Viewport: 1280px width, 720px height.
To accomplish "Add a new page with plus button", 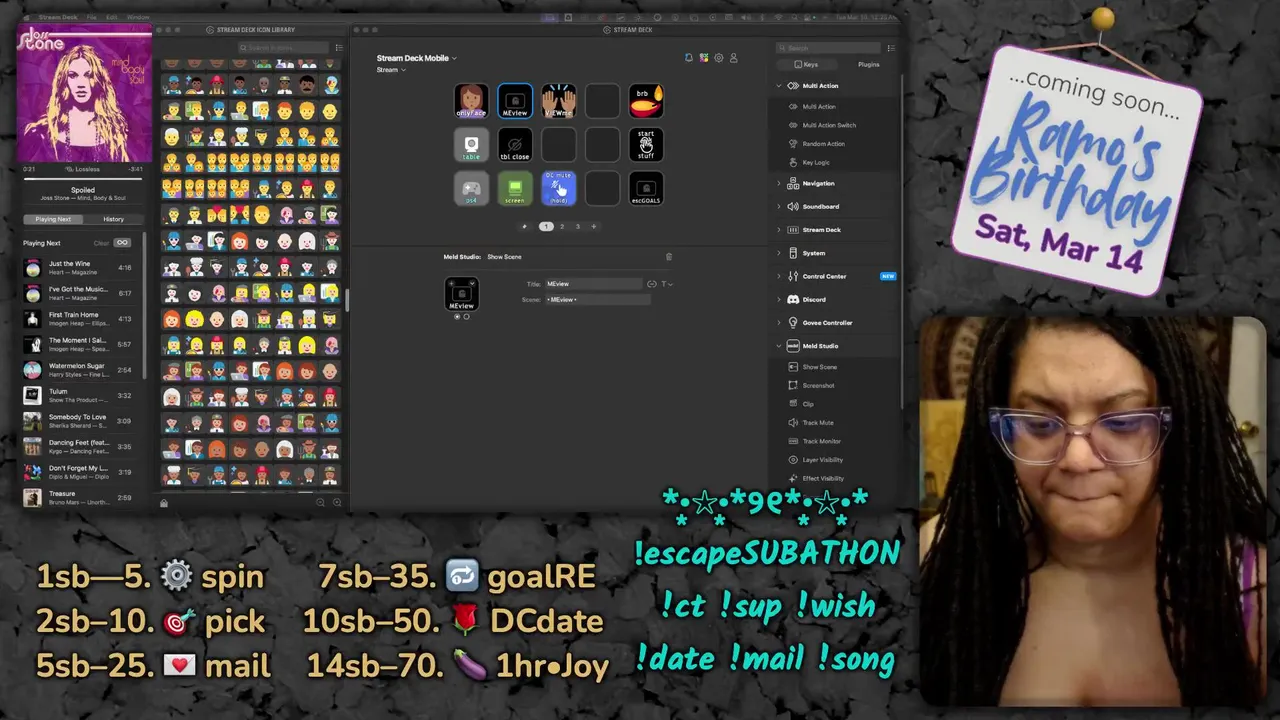I will tap(593, 227).
